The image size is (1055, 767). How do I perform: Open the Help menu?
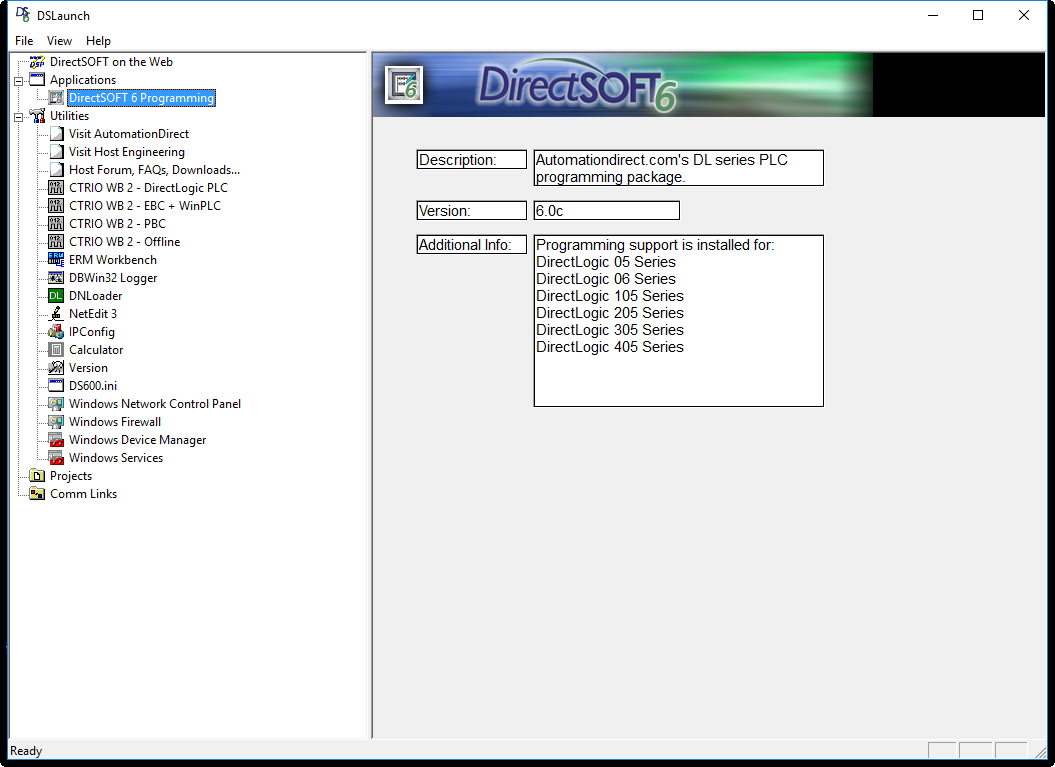coord(98,41)
